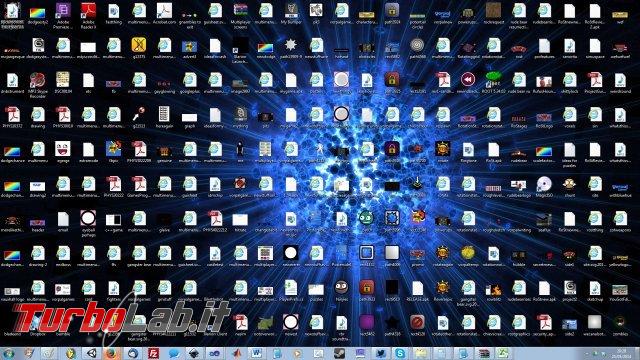Select the rewindblock pink rewind icon
The image size is (640, 360).
tap(468, 80)
